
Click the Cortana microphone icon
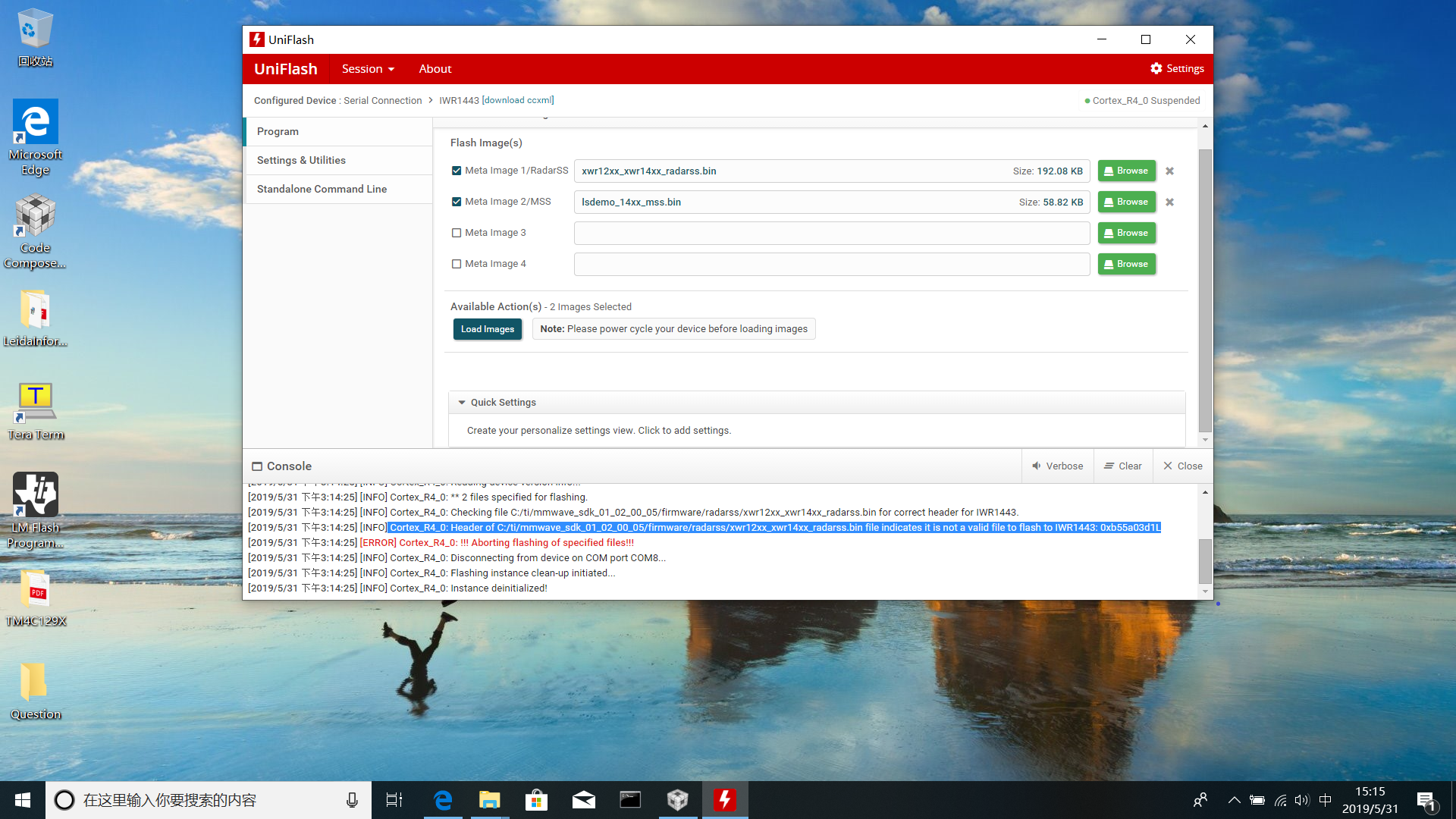coord(352,800)
